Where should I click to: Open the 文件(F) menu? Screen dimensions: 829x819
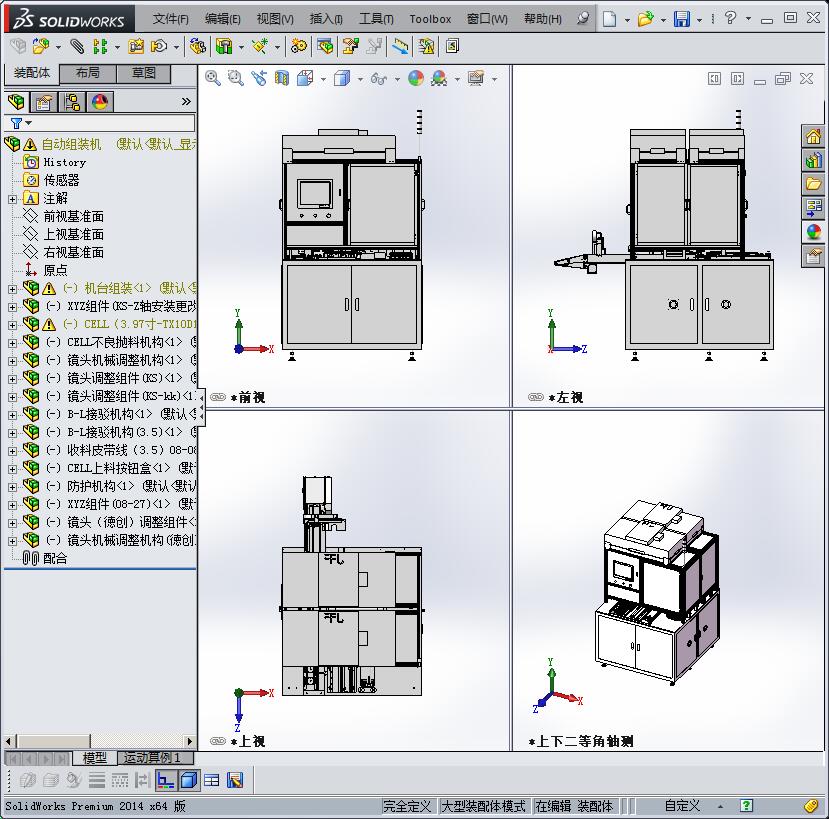click(x=170, y=19)
